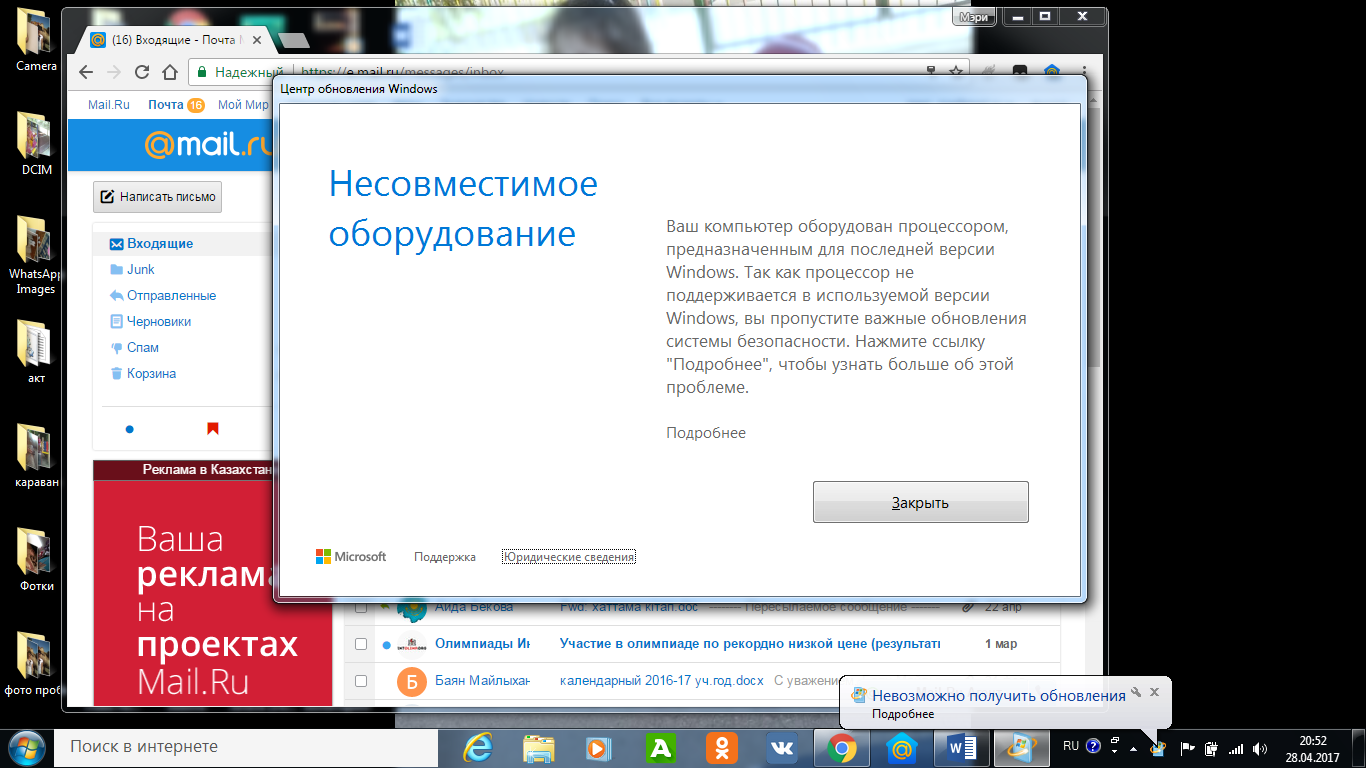Close the Входящие browser tab
The height and width of the screenshot is (768, 1366).
(x=257, y=40)
